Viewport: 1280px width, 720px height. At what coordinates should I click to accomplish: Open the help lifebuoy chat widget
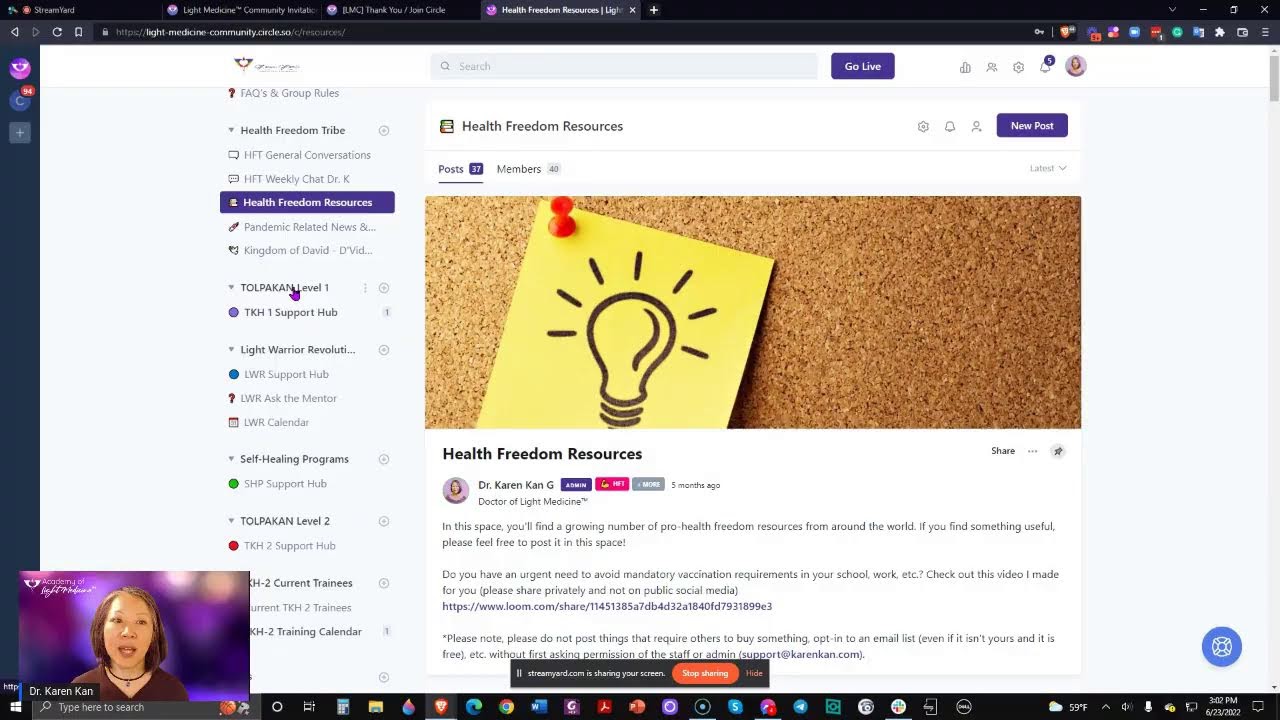[1222, 646]
